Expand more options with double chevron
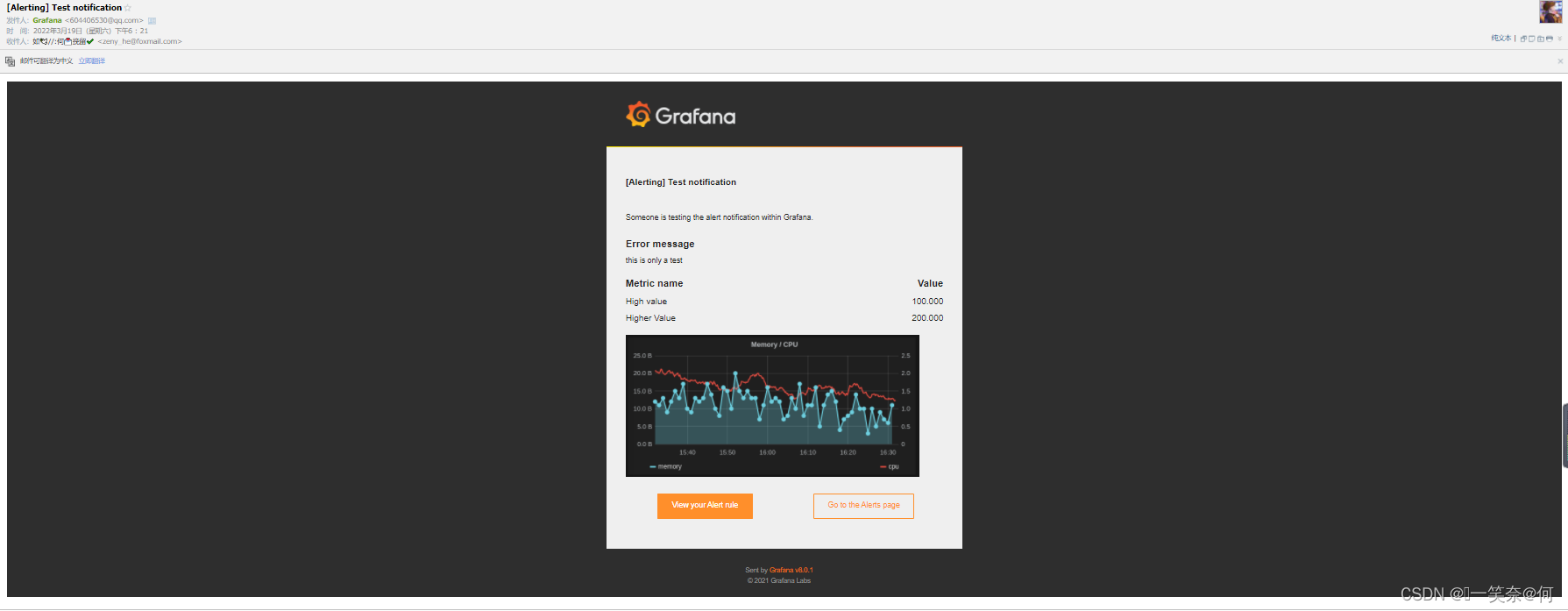Screen dimensions: 1568x611 click(x=1560, y=39)
